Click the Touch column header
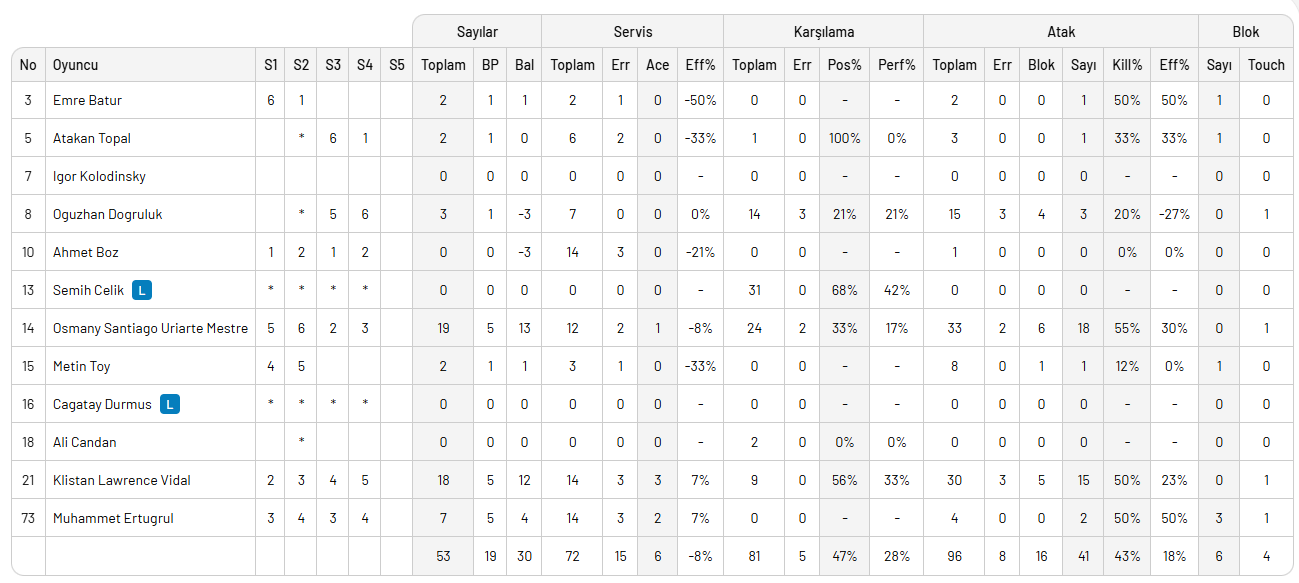1299x583 pixels. [x=1266, y=65]
